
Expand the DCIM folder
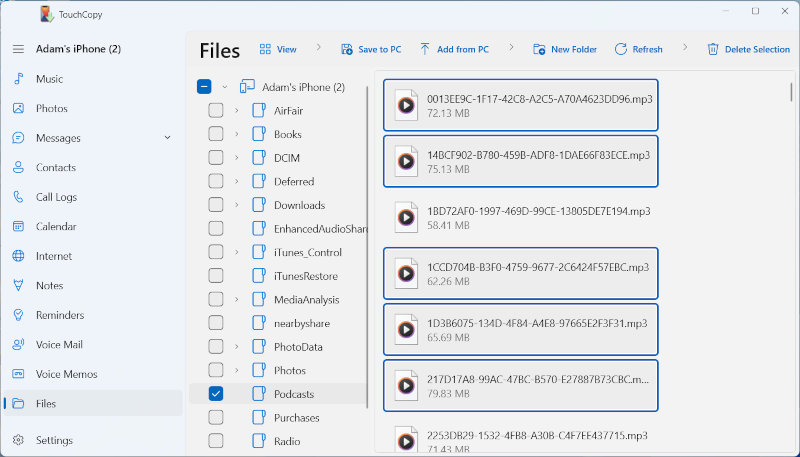click(237, 158)
